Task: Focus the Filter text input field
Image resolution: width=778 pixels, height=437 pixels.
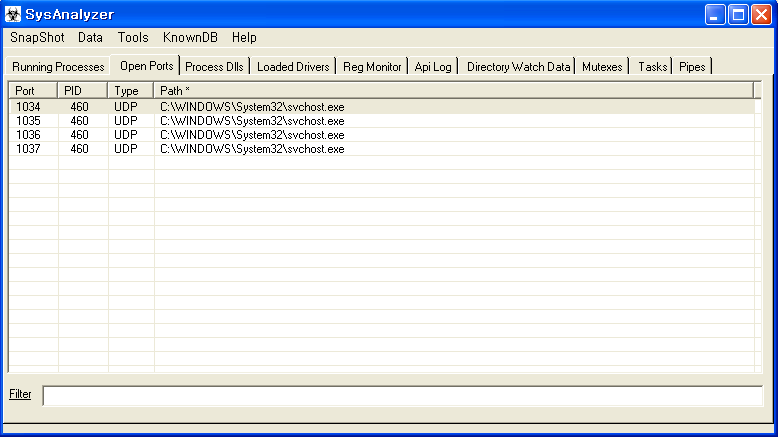Action: click(x=402, y=396)
